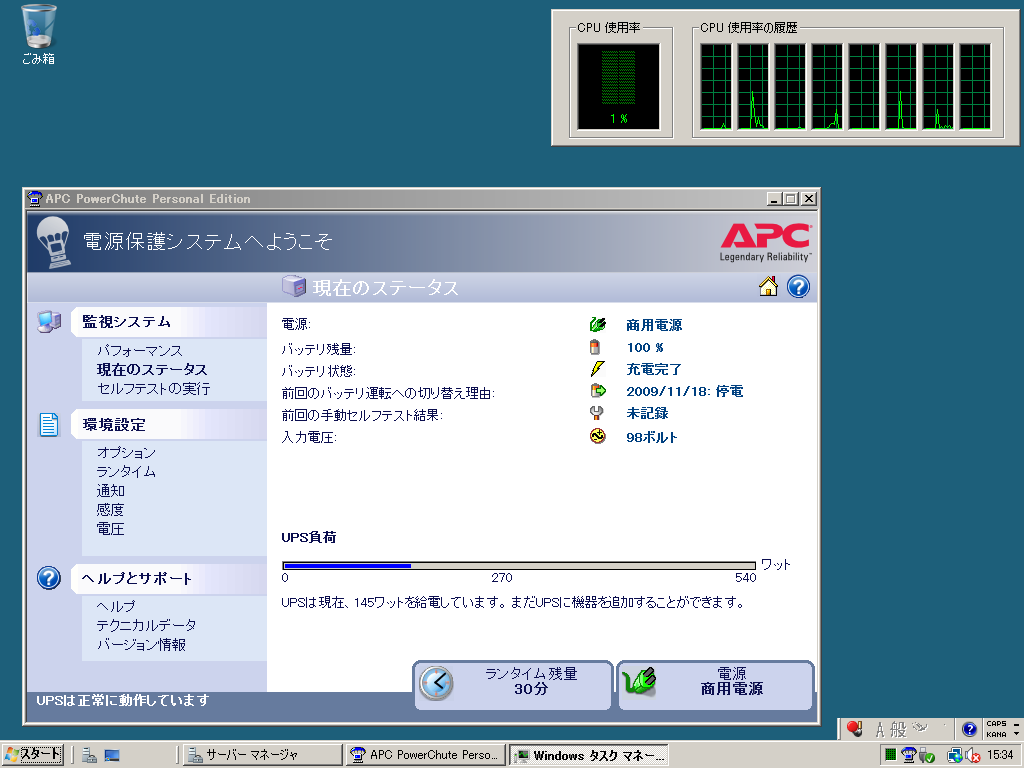Viewport: 1024px width, 768px height.
Task: Click the lightning bolt icon beside 充電完了
Action: (x=597, y=369)
